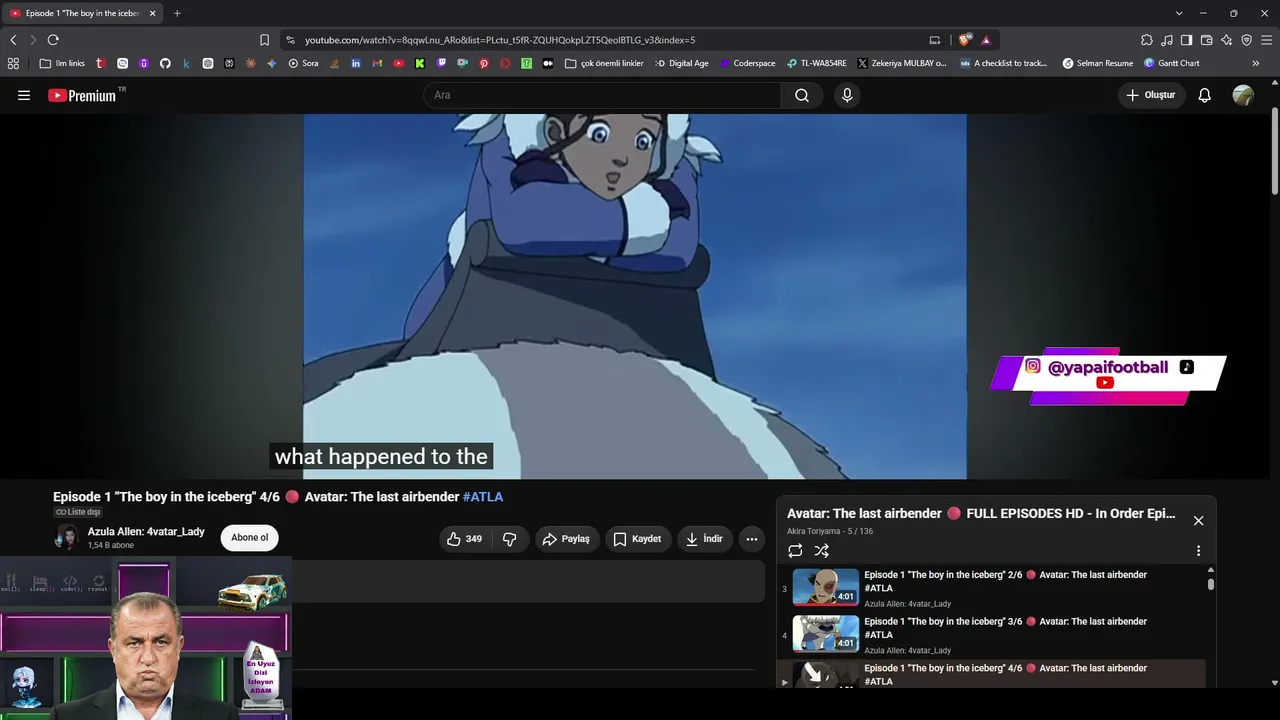Open the apps grid in bookmarks bar
Screen dimensions: 1280x720
[x=13, y=63]
